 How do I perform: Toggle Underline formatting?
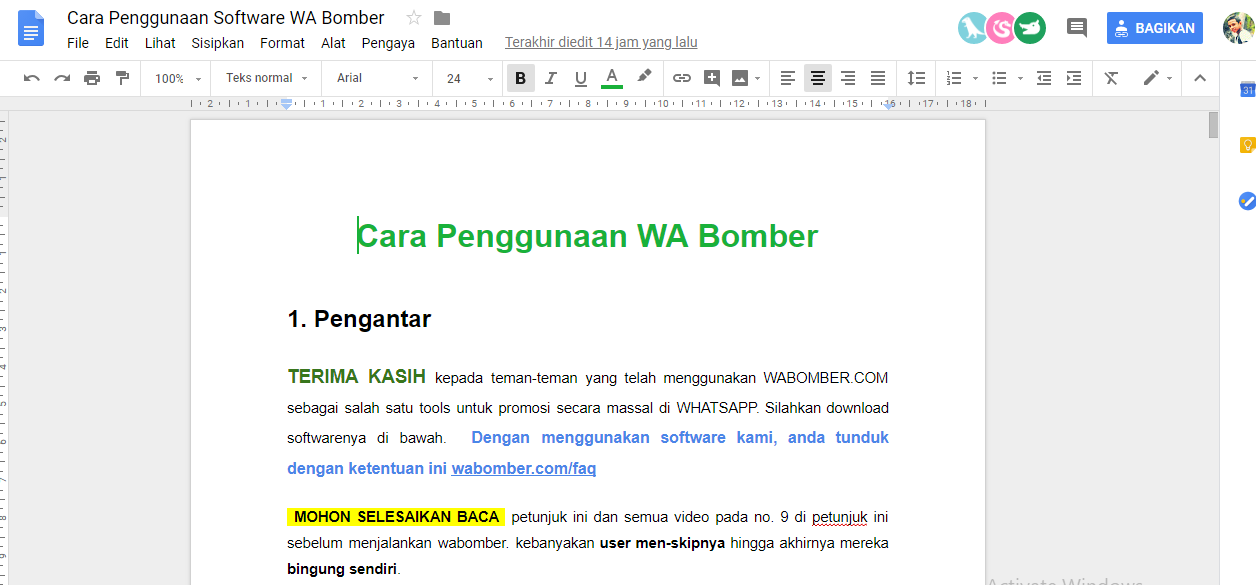[x=581, y=78]
